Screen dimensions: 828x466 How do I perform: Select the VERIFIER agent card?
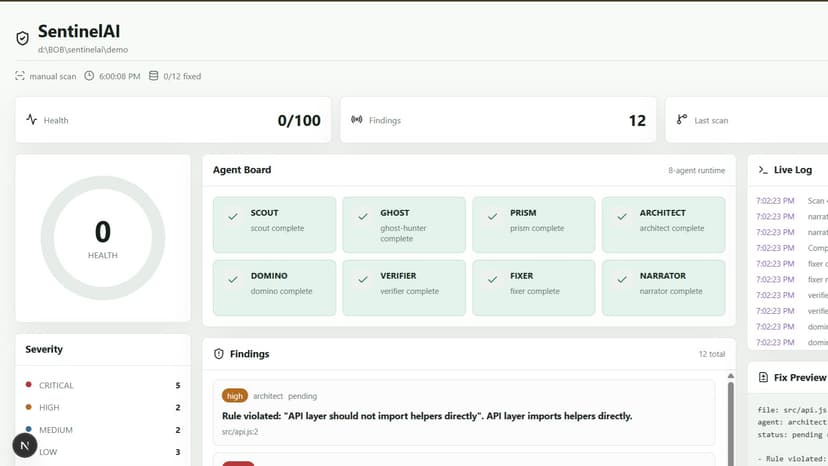404,287
